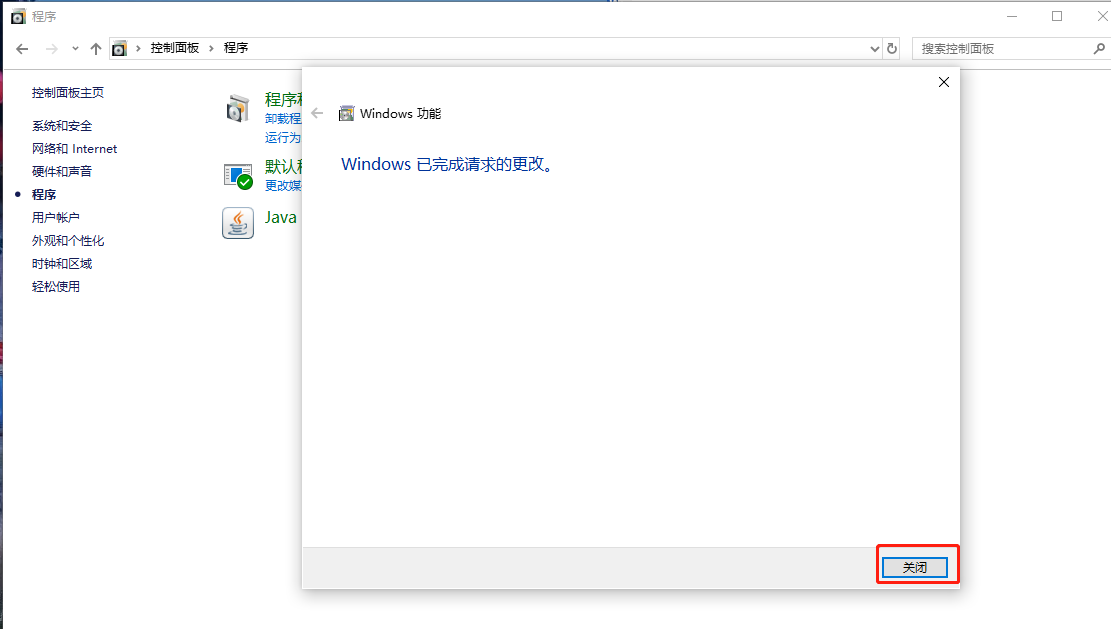Go back using the dialog's back arrow
1111x629 pixels.
click(x=317, y=113)
